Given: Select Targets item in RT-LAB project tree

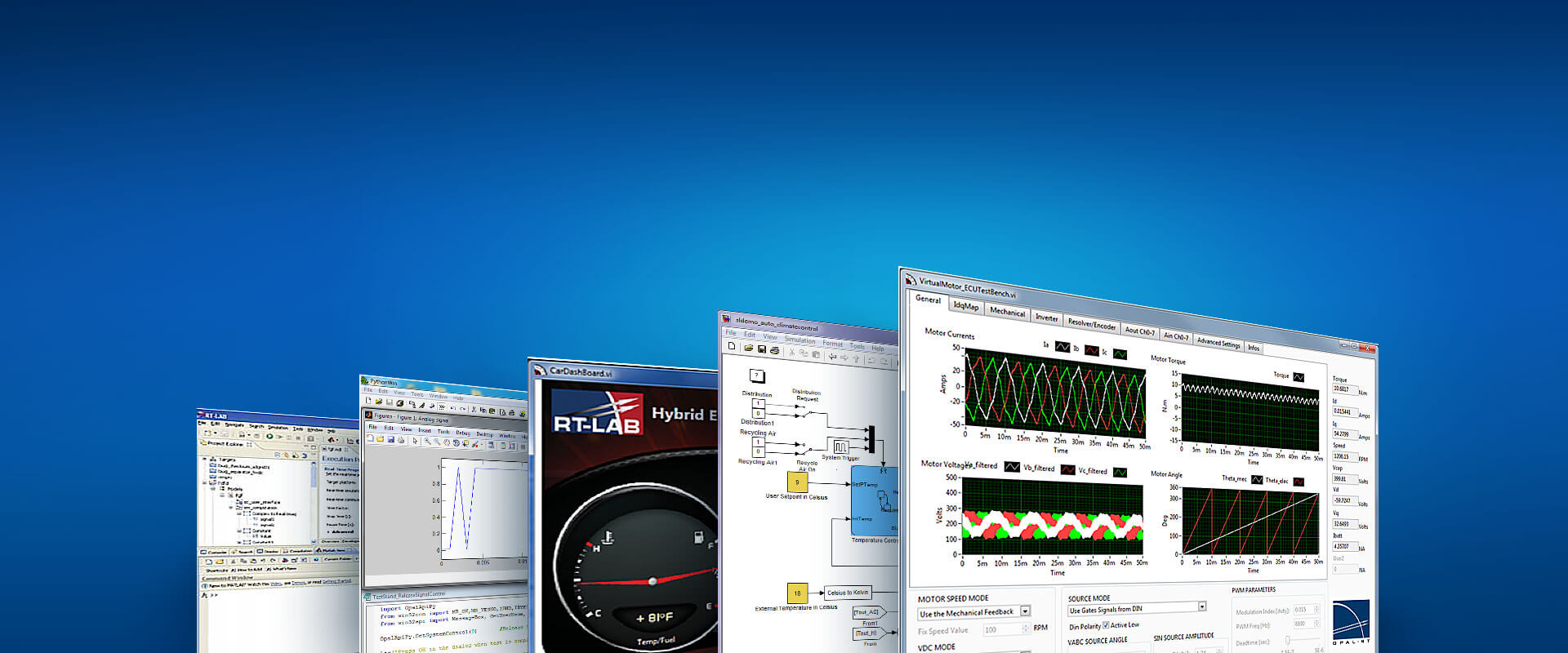Looking at the screenshot, I should (227, 460).
